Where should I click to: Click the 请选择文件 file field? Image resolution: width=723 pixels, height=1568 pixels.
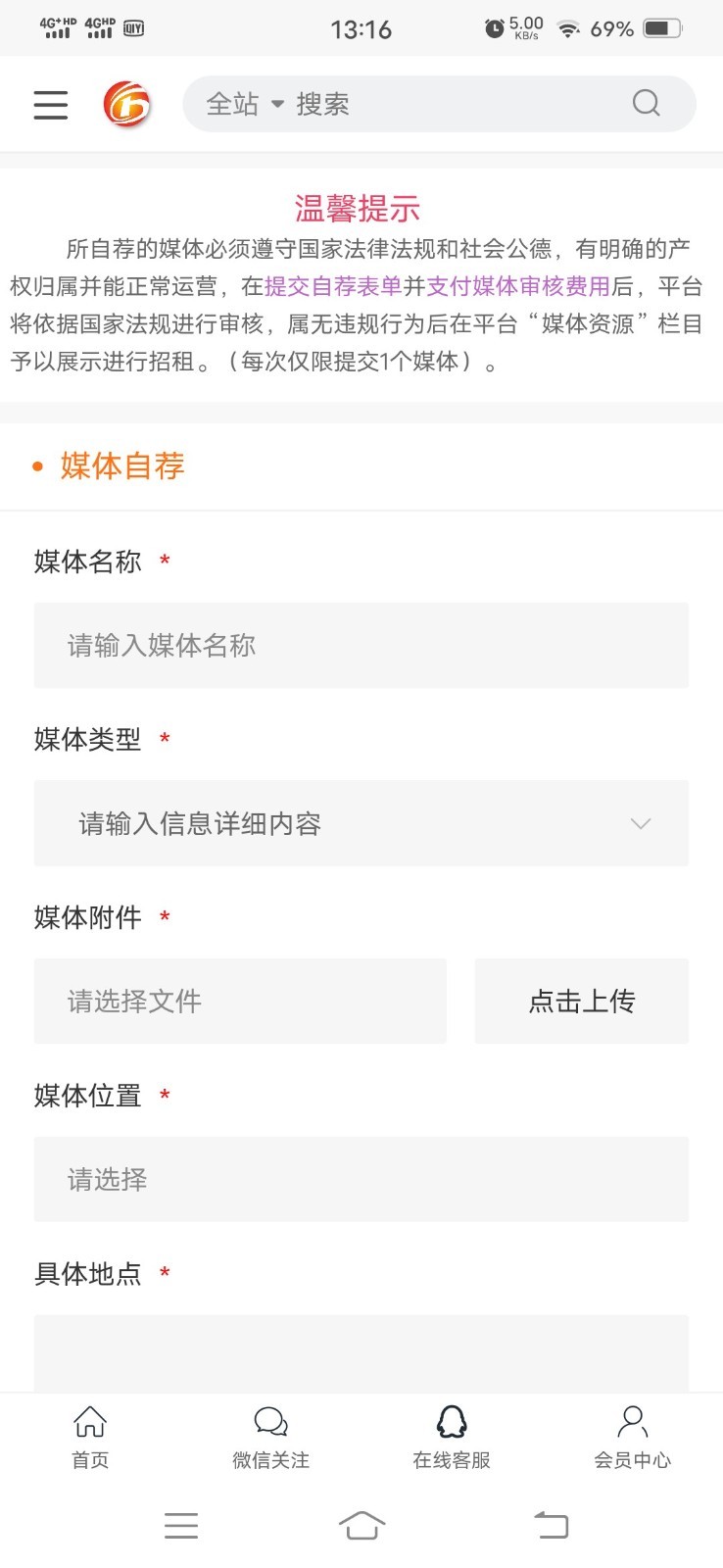[x=240, y=1001]
